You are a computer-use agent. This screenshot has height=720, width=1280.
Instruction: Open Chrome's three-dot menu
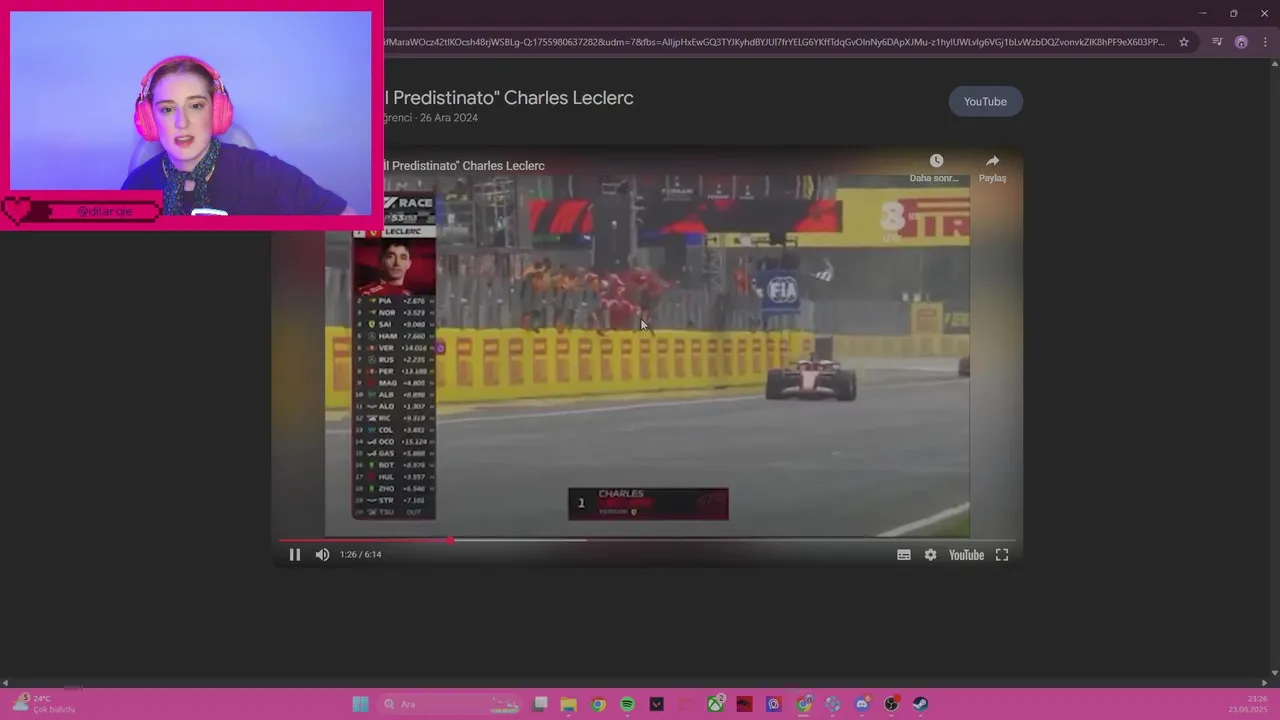[1265, 42]
